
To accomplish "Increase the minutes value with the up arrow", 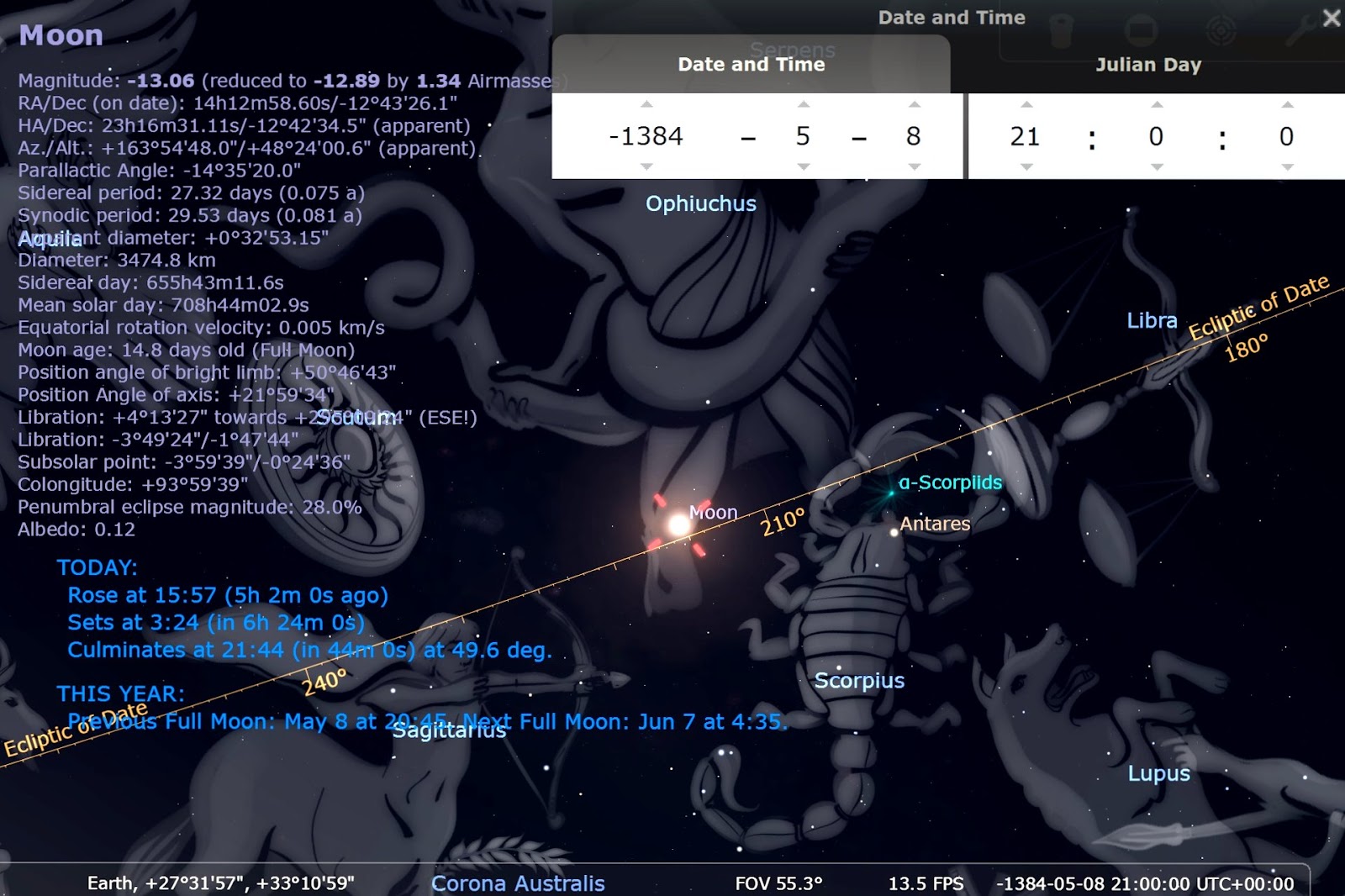I will (x=1157, y=104).
